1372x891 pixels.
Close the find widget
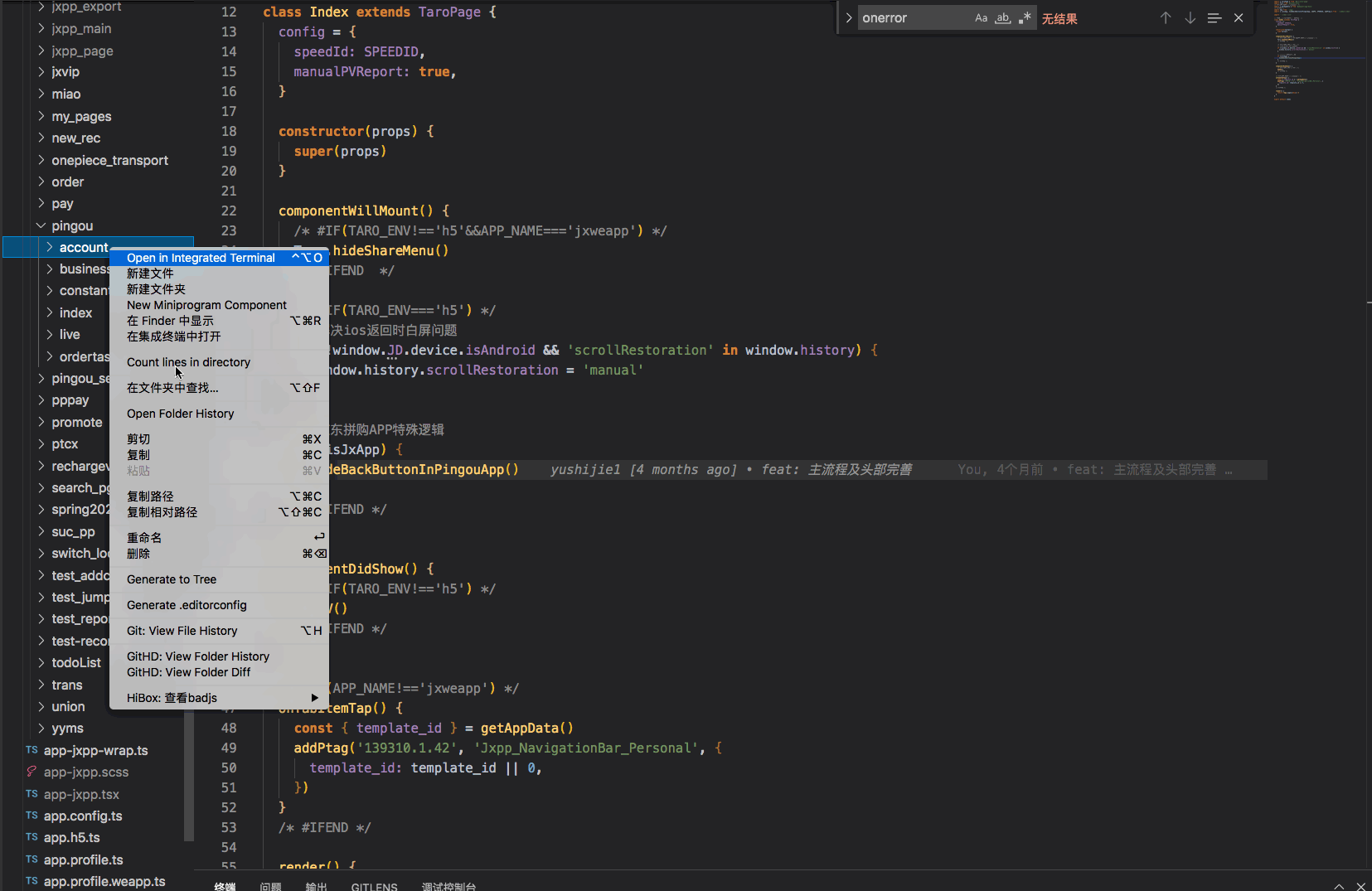(1239, 18)
